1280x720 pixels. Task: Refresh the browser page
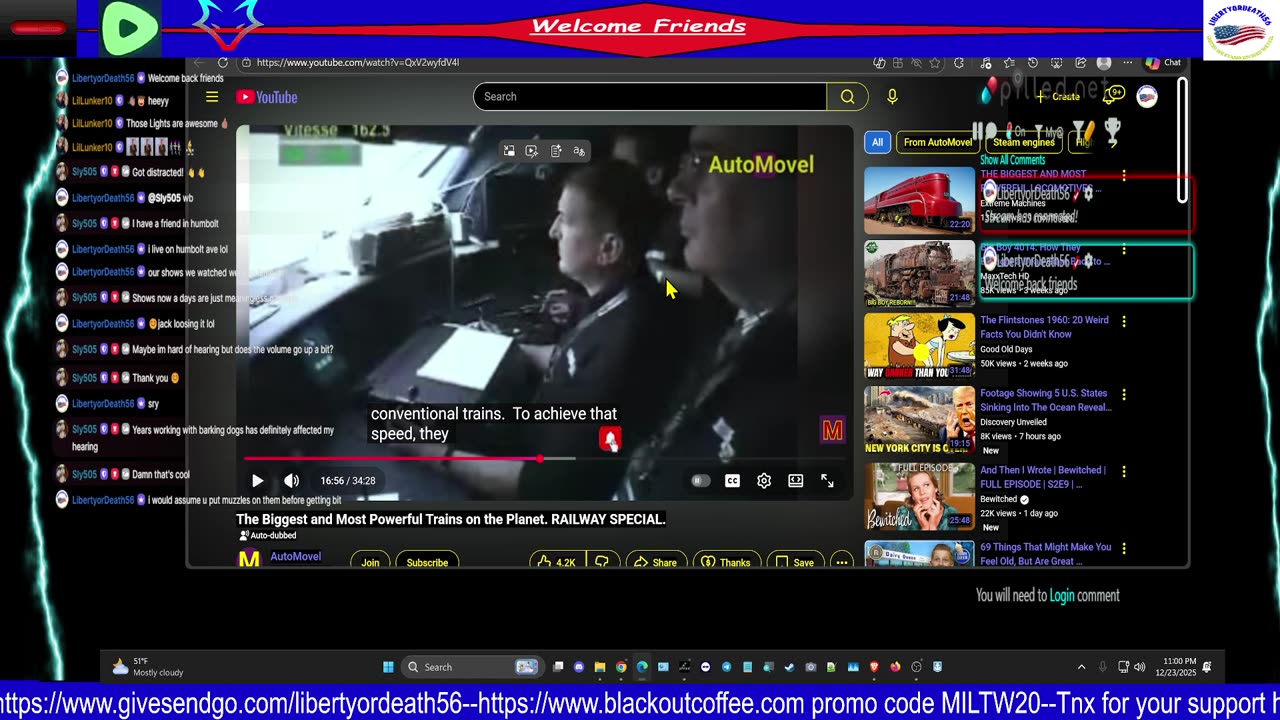222,62
